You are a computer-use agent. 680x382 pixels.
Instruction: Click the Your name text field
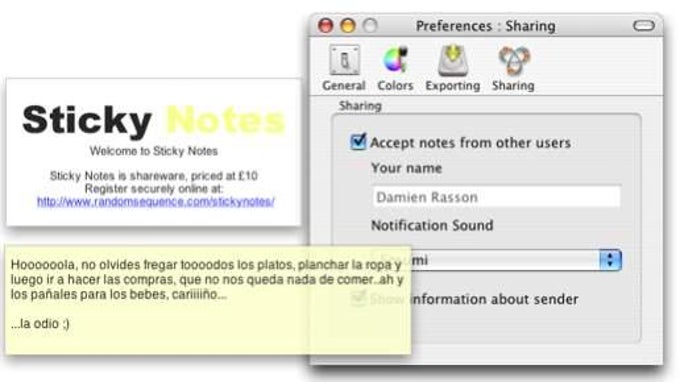[x=497, y=197]
